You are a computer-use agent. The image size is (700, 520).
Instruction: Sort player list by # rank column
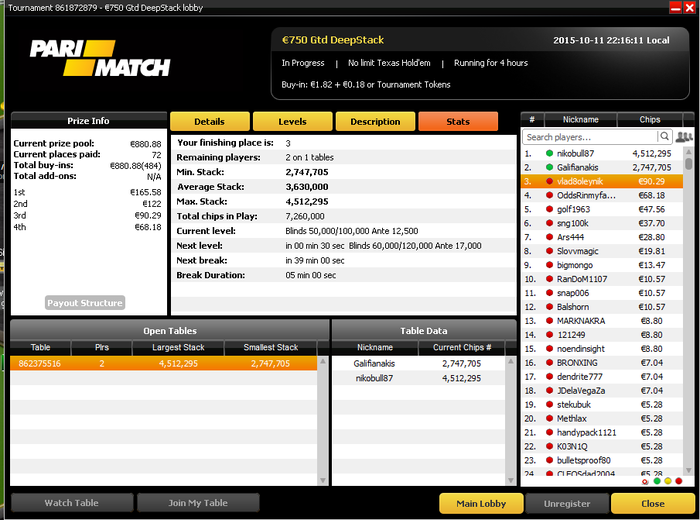(532, 120)
